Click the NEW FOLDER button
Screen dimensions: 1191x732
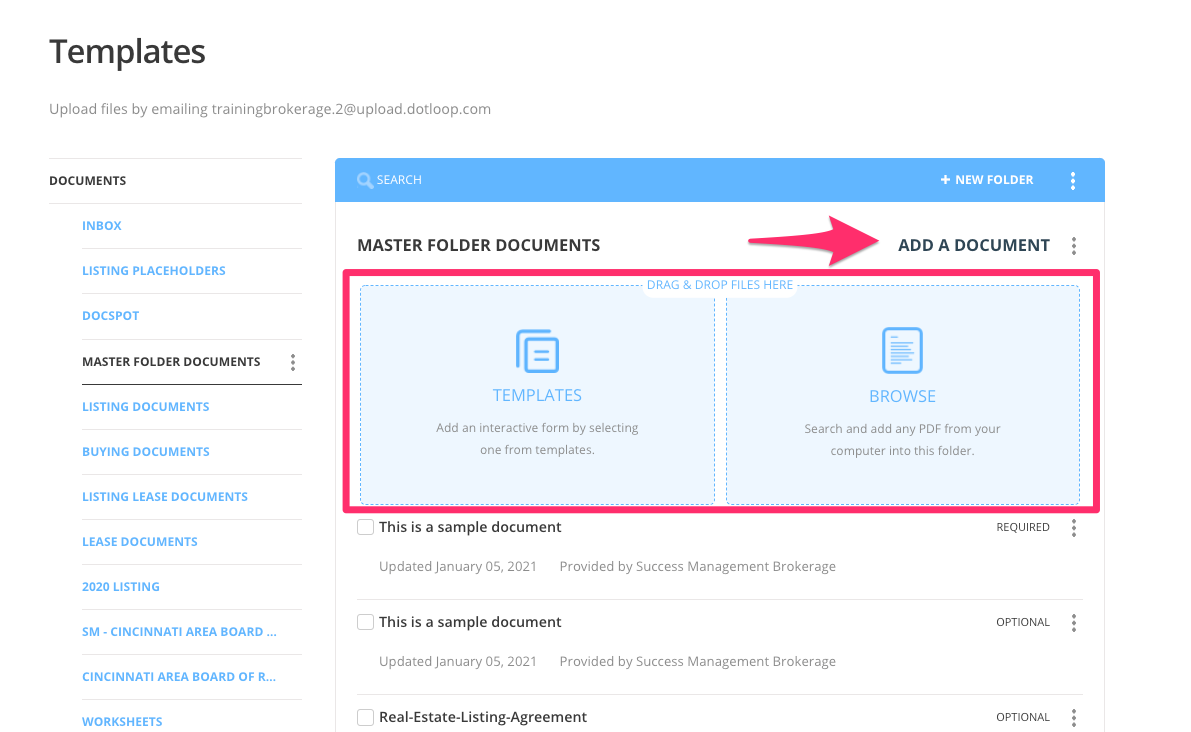tap(987, 179)
